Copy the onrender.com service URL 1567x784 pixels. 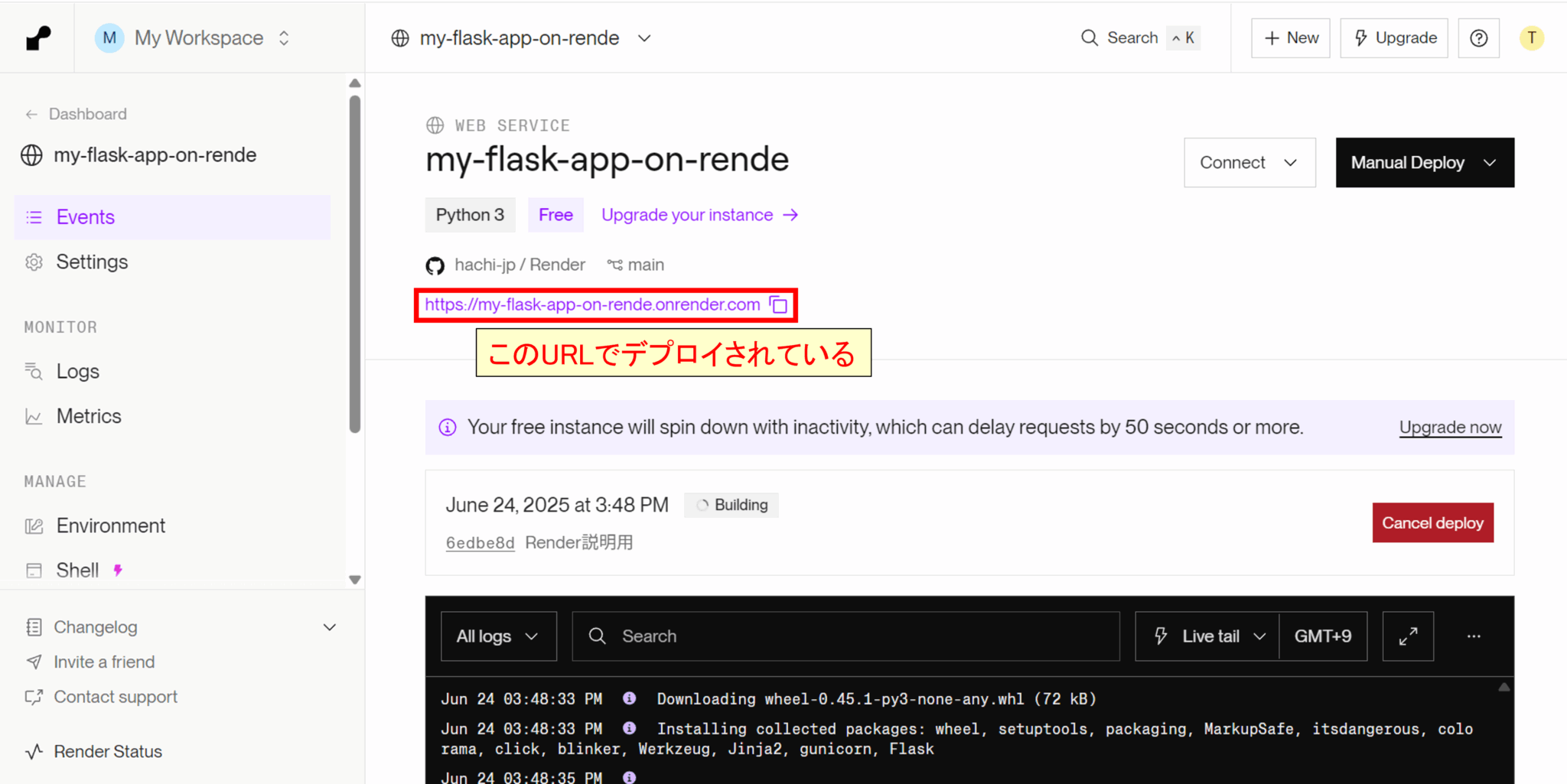tap(779, 305)
